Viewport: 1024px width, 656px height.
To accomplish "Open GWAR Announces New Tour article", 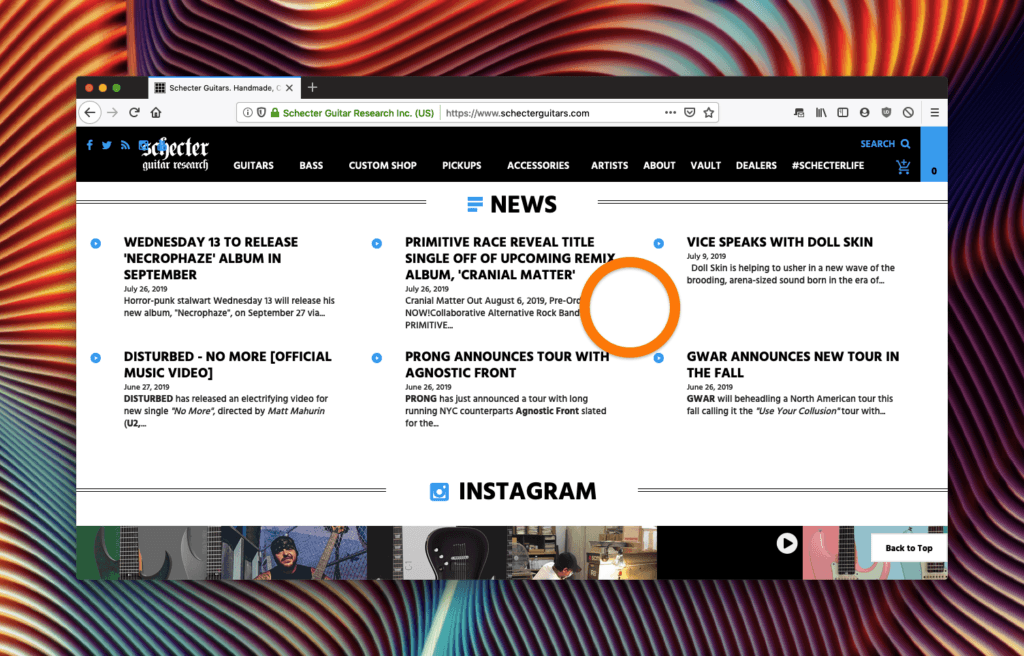I will click(792, 364).
